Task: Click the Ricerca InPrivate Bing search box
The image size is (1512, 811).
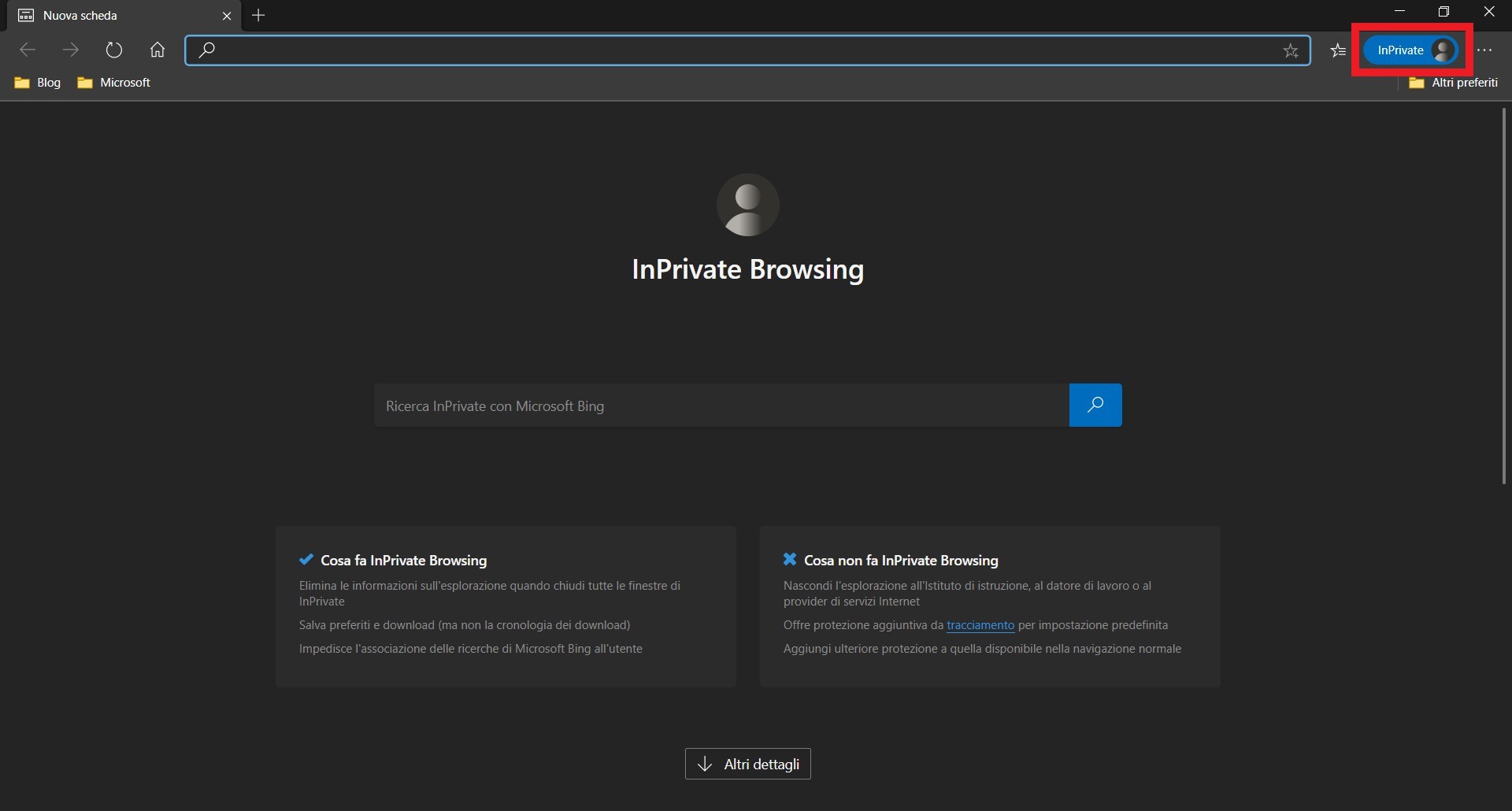Action: tap(721, 405)
